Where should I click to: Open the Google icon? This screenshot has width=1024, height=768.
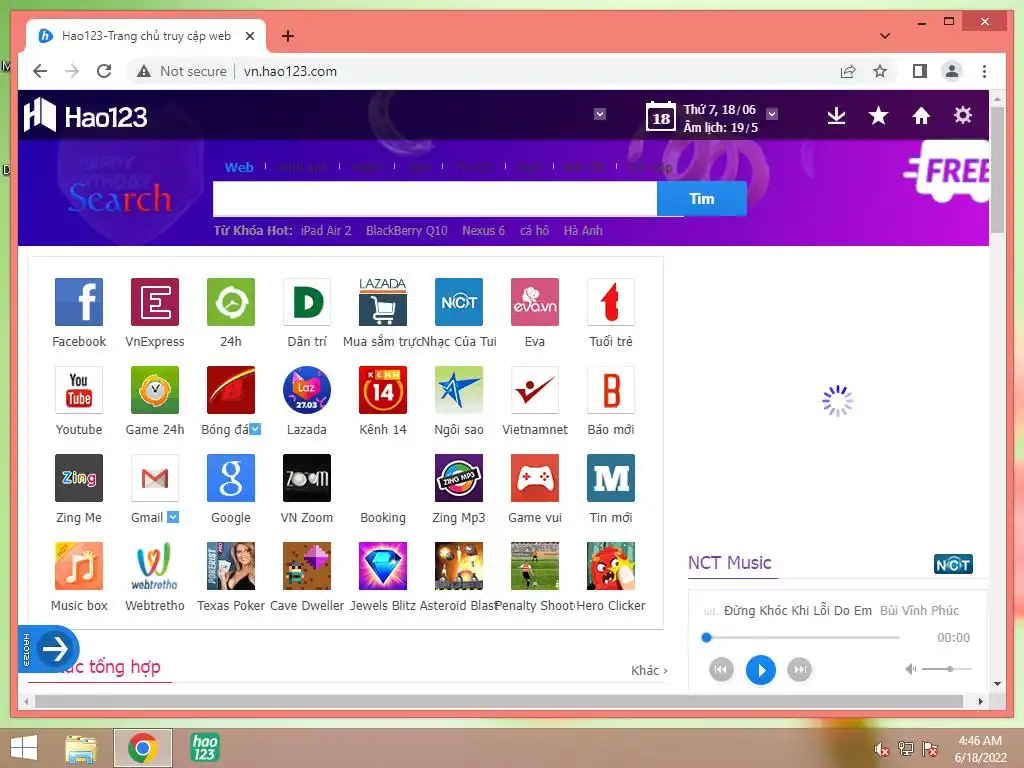pyautogui.click(x=231, y=478)
